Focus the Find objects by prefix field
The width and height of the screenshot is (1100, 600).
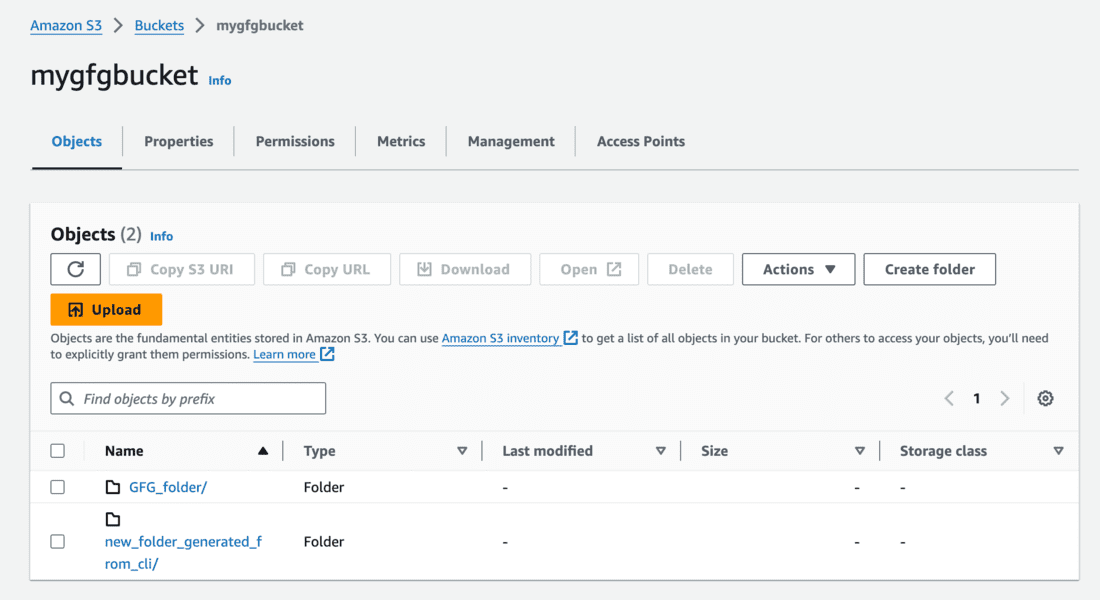point(188,398)
